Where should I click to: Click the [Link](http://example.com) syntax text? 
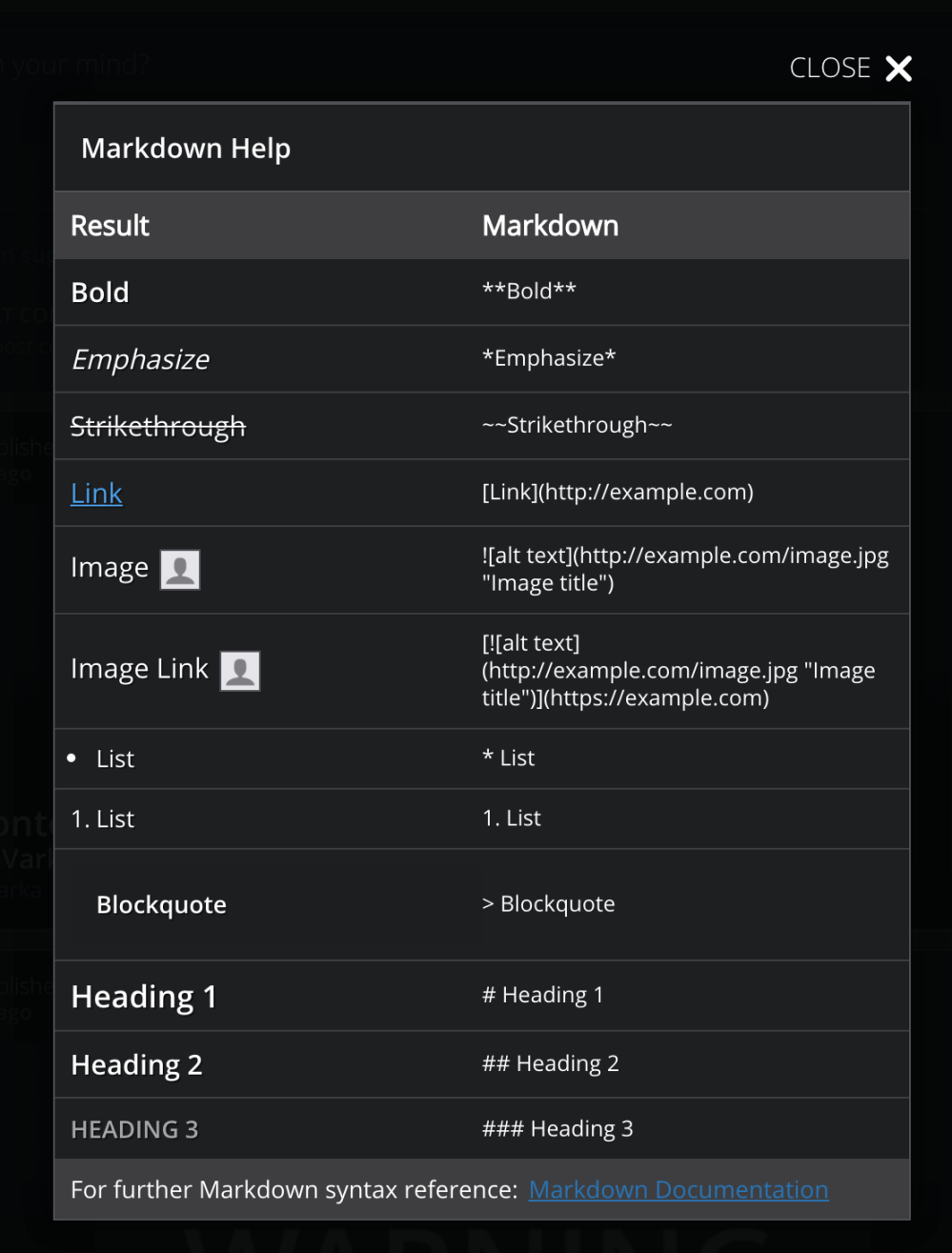618,492
